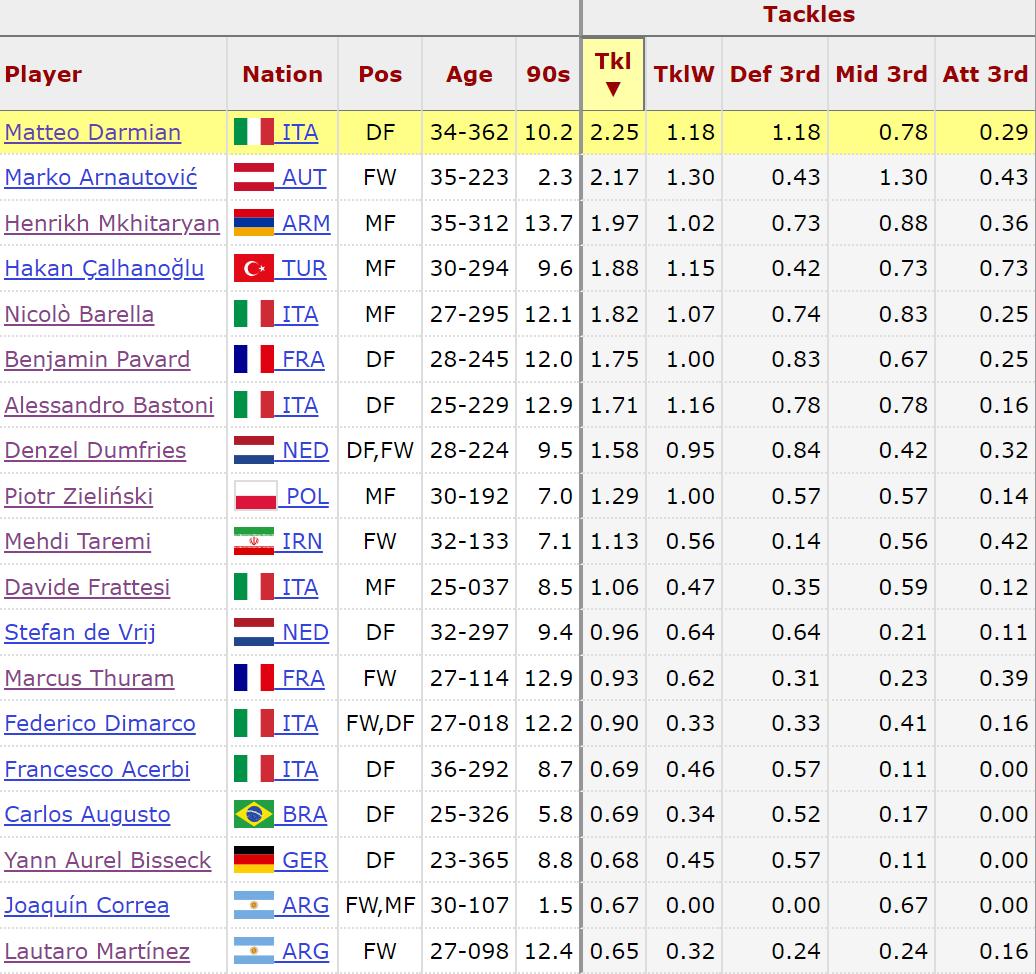Click Armenia flag icon in Mkhitaryan row
Image resolution: width=1036 pixels, height=974 pixels.
click(253, 223)
